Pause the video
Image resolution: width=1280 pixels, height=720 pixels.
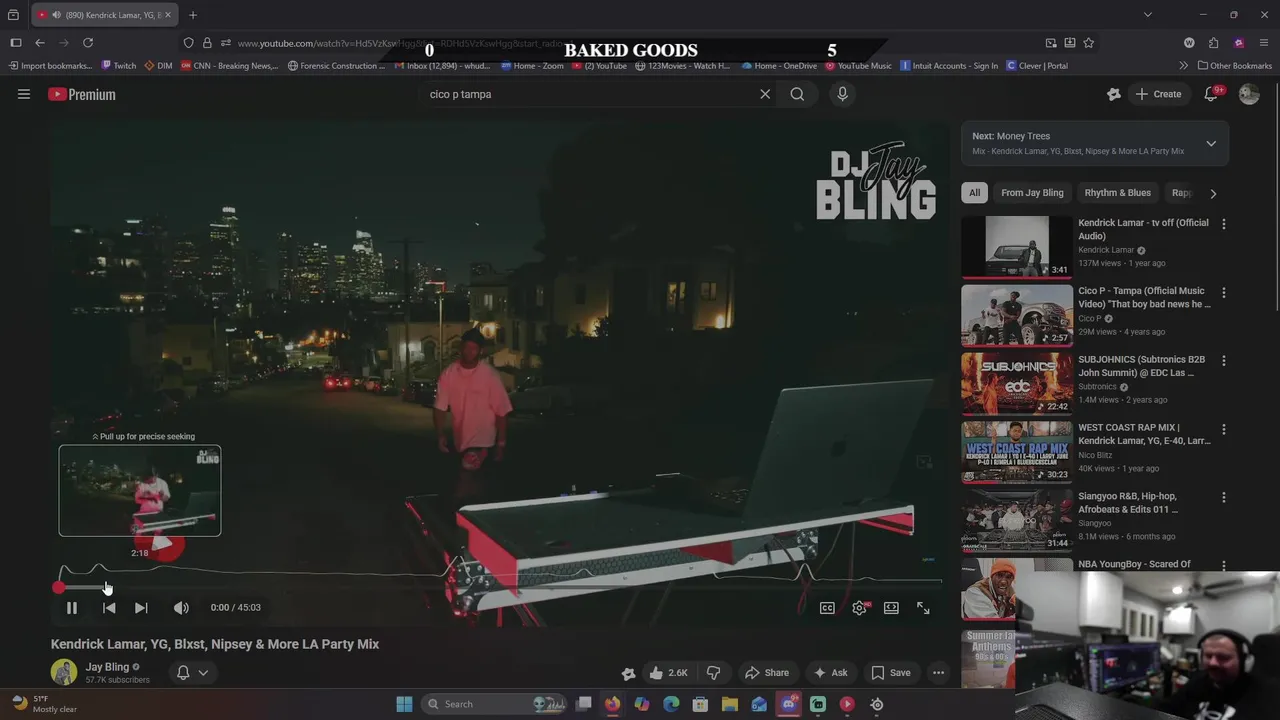[71, 608]
